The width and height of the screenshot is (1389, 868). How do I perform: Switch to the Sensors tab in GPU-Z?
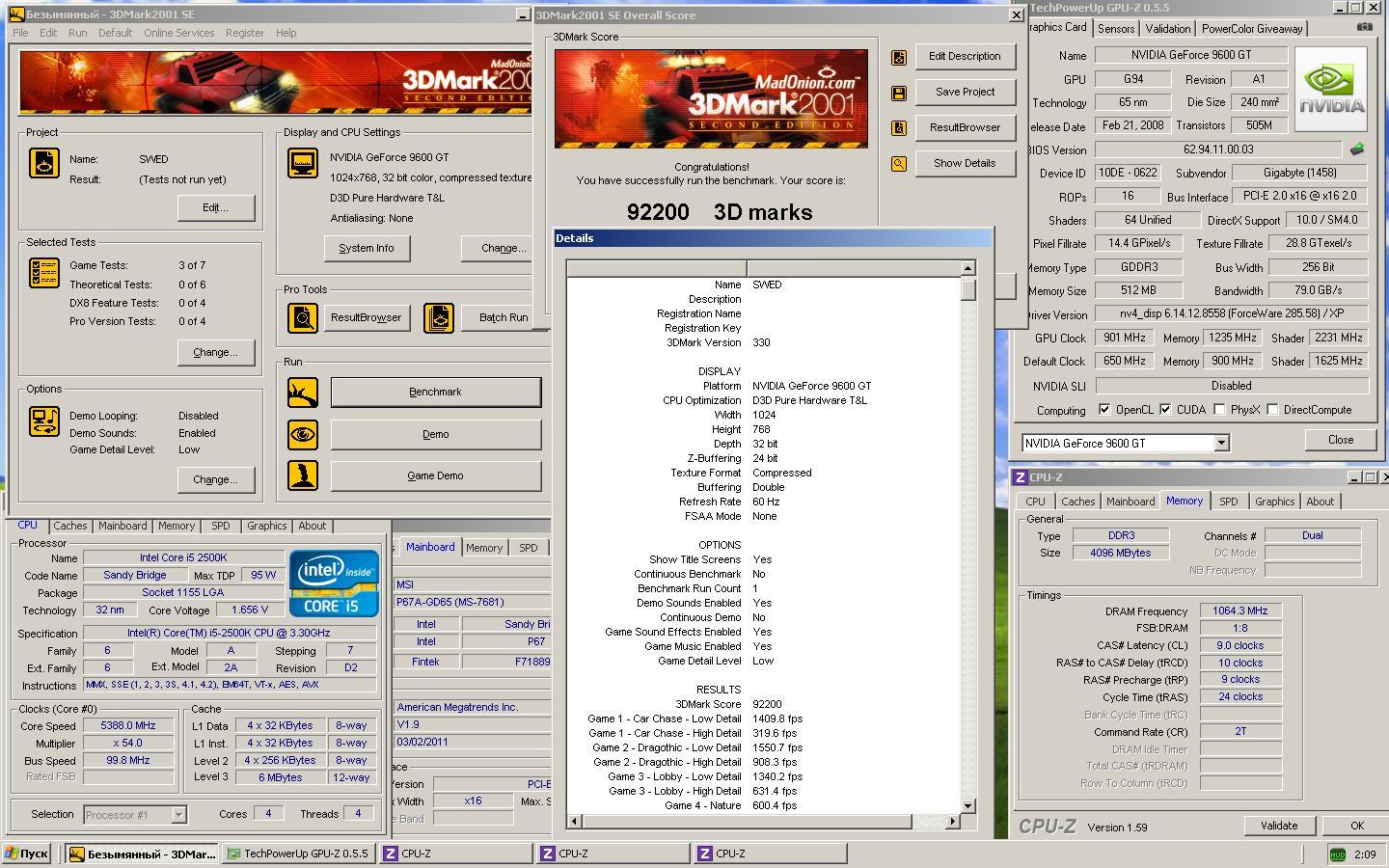(1116, 29)
